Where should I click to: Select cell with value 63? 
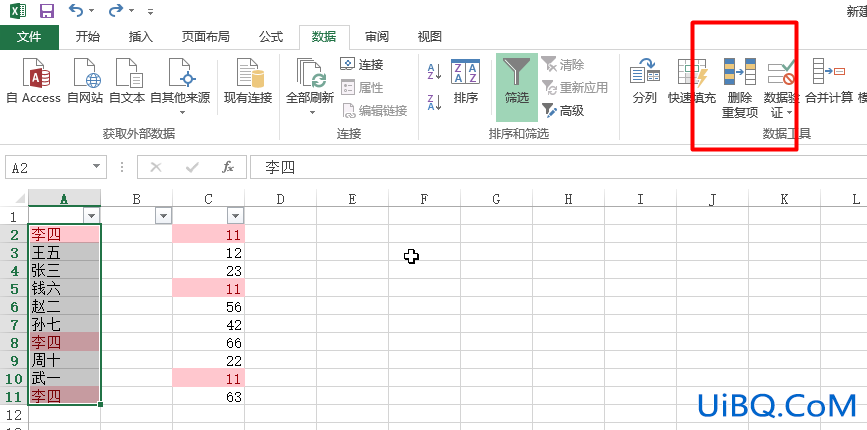coord(208,396)
